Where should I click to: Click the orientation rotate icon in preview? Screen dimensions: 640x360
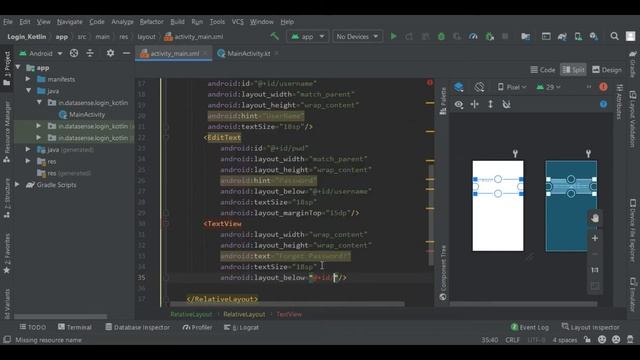[x=479, y=87]
